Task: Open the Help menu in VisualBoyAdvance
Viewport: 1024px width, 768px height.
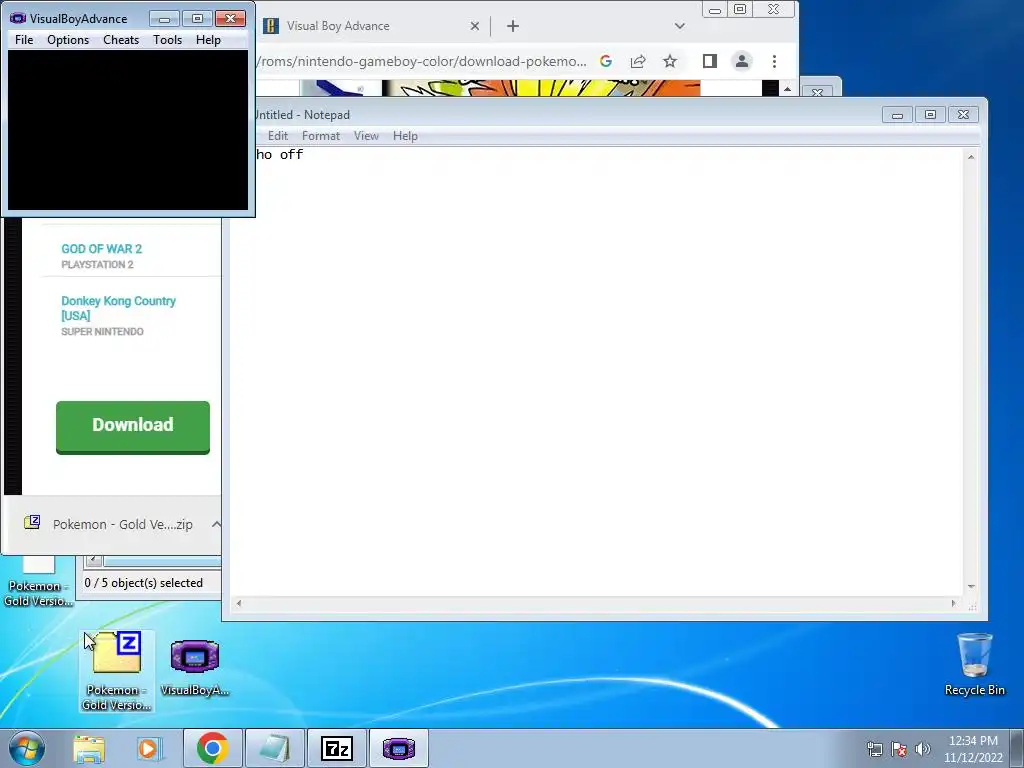Action: click(x=208, y=40)
